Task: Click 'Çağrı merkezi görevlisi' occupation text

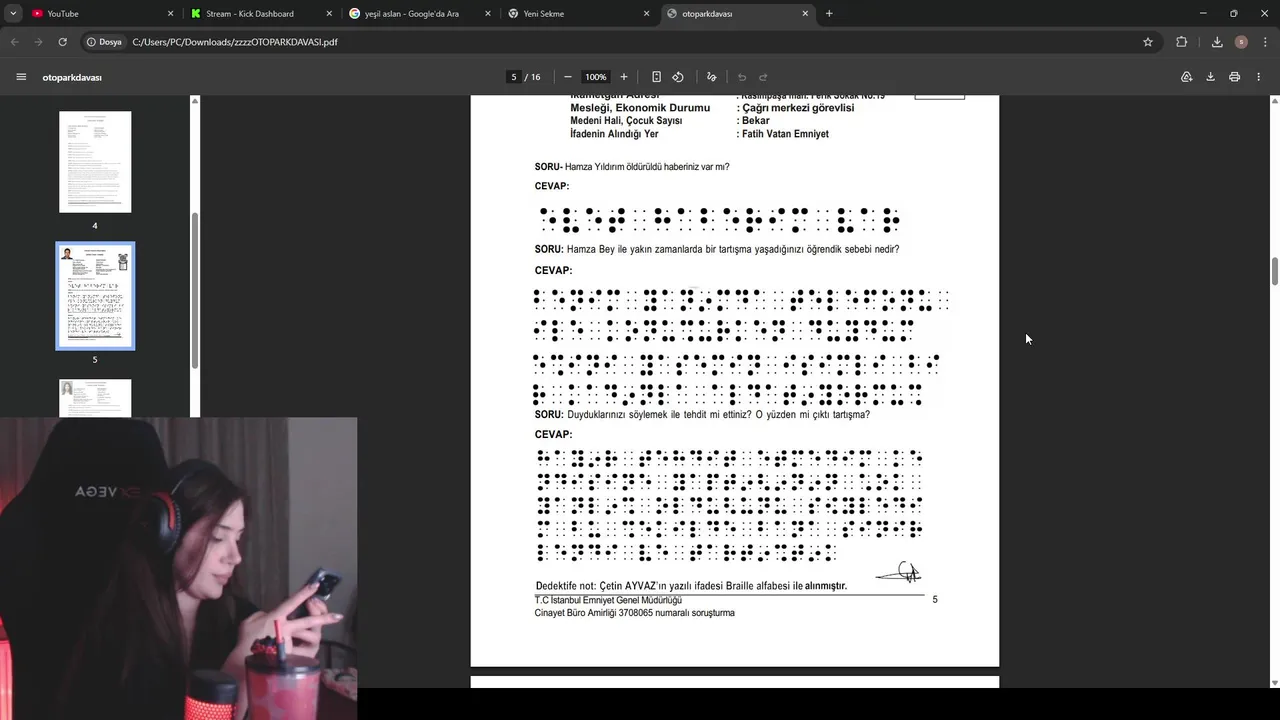Action: 798,108
